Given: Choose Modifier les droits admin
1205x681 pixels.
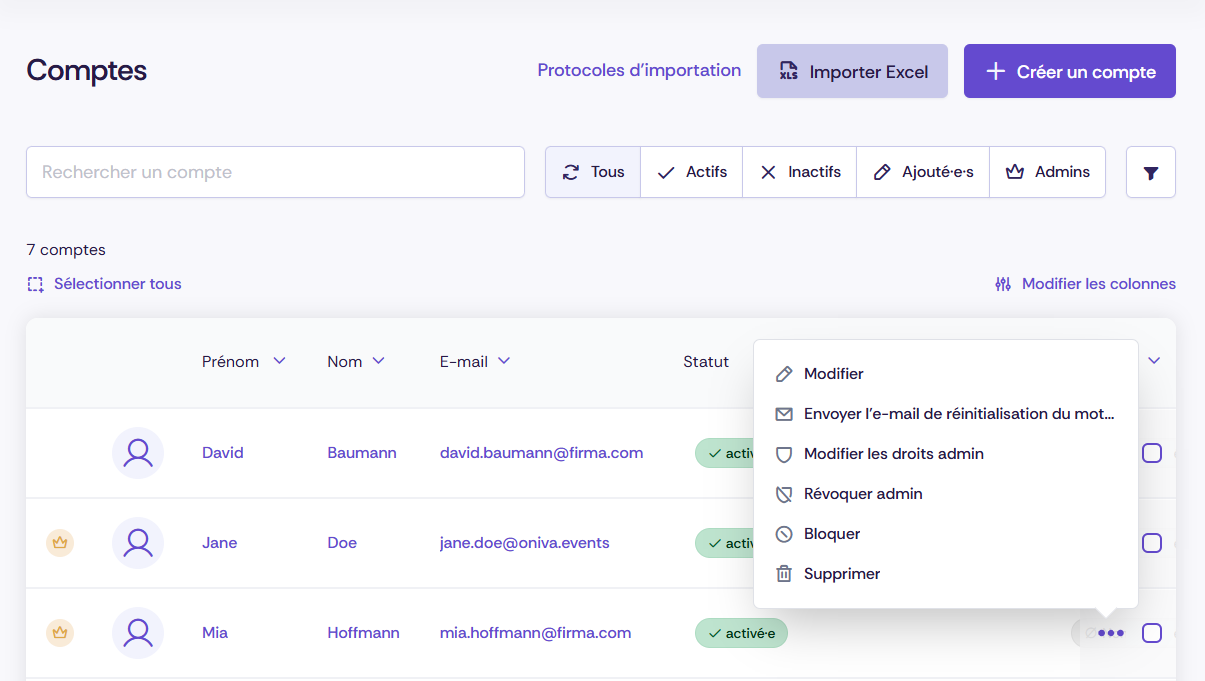Looking at the screenshot, I should tap(946, 454).
